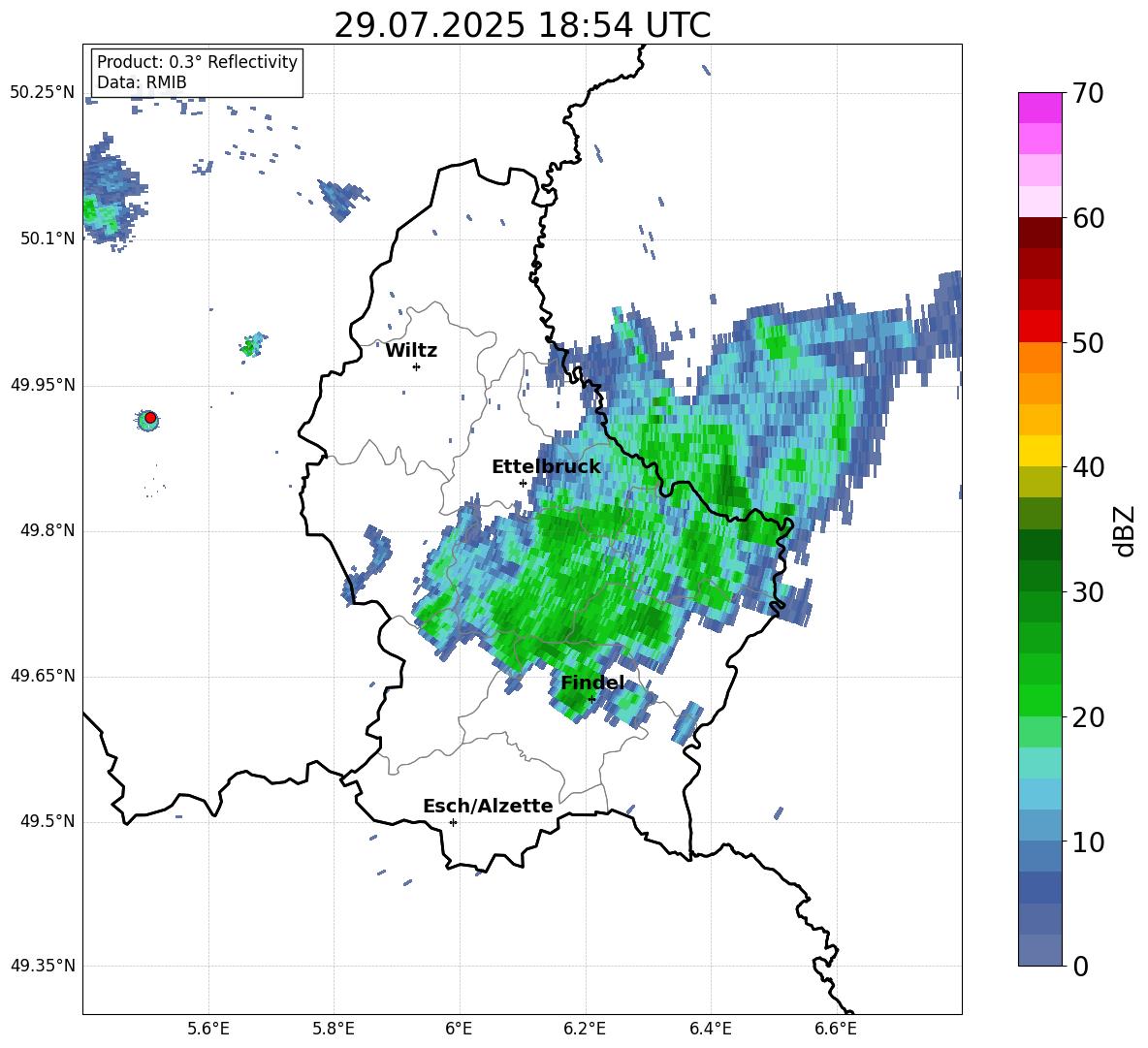1148x1048 pixels.
Task: Click the 60 tick on colorbar
Action: tap(1088, 218)
